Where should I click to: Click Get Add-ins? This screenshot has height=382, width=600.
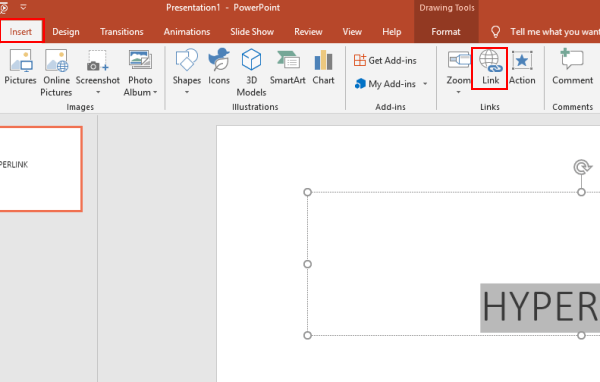(x=385, y=60)
